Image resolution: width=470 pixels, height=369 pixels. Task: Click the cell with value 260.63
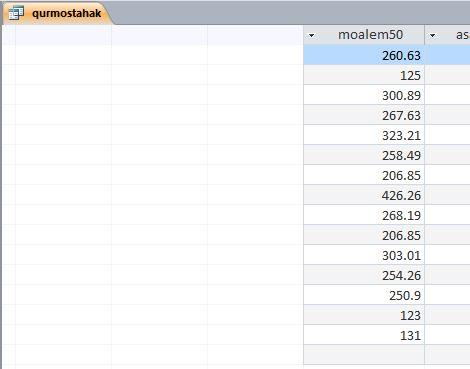(364, 55)
